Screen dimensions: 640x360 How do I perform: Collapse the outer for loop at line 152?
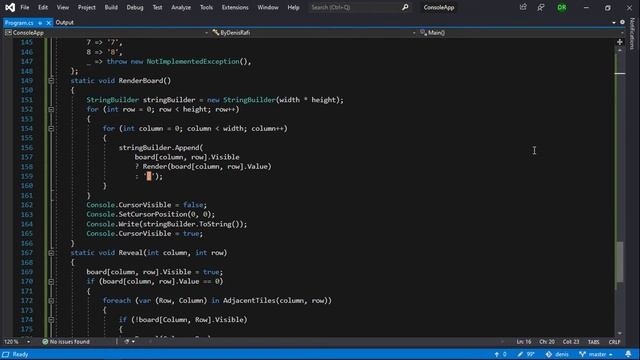pyautogui.click(x=51, y=109)
